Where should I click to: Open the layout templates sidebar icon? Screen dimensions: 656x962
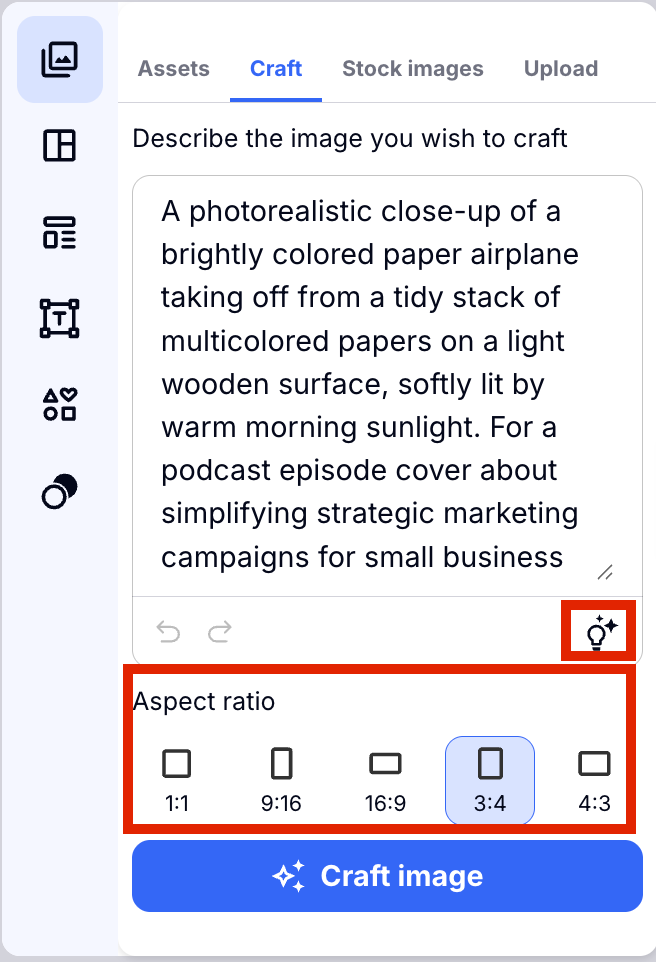60,146
